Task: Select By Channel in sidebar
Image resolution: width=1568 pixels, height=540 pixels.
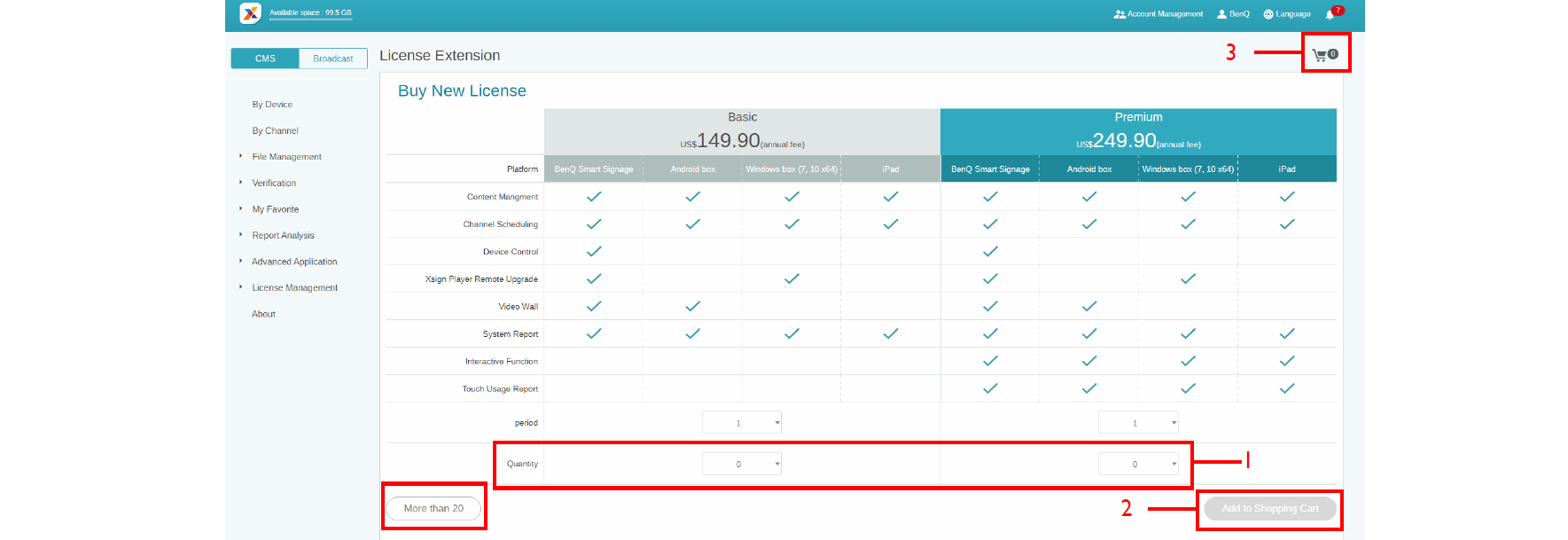Action: pyautogui.click(x=275, y=131)
